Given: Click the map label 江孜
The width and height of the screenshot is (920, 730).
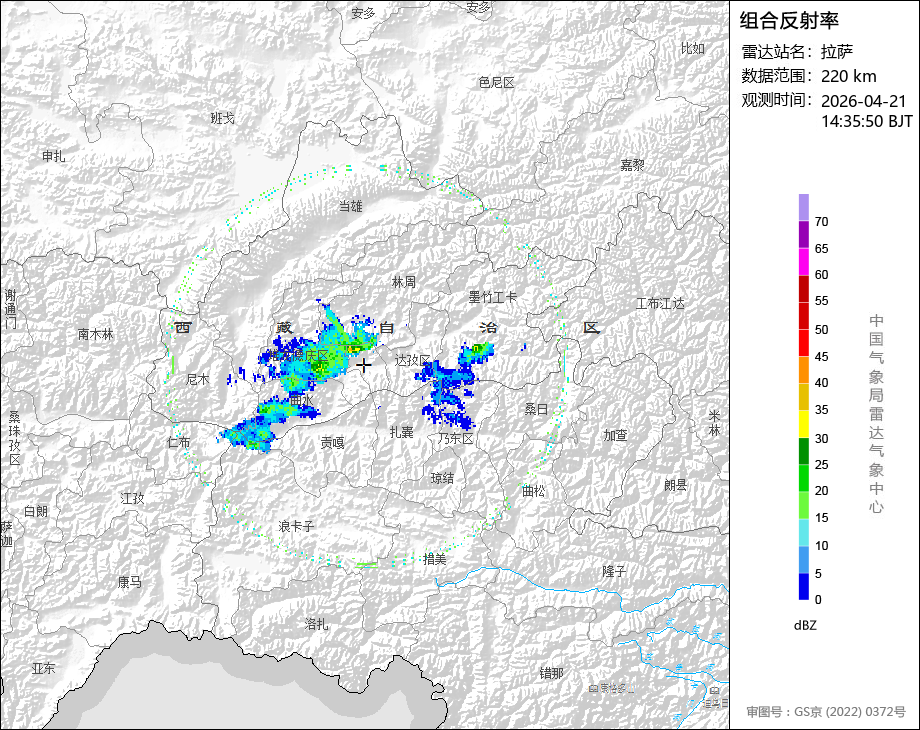Looking at the screenshot, I should coord(132,498).
